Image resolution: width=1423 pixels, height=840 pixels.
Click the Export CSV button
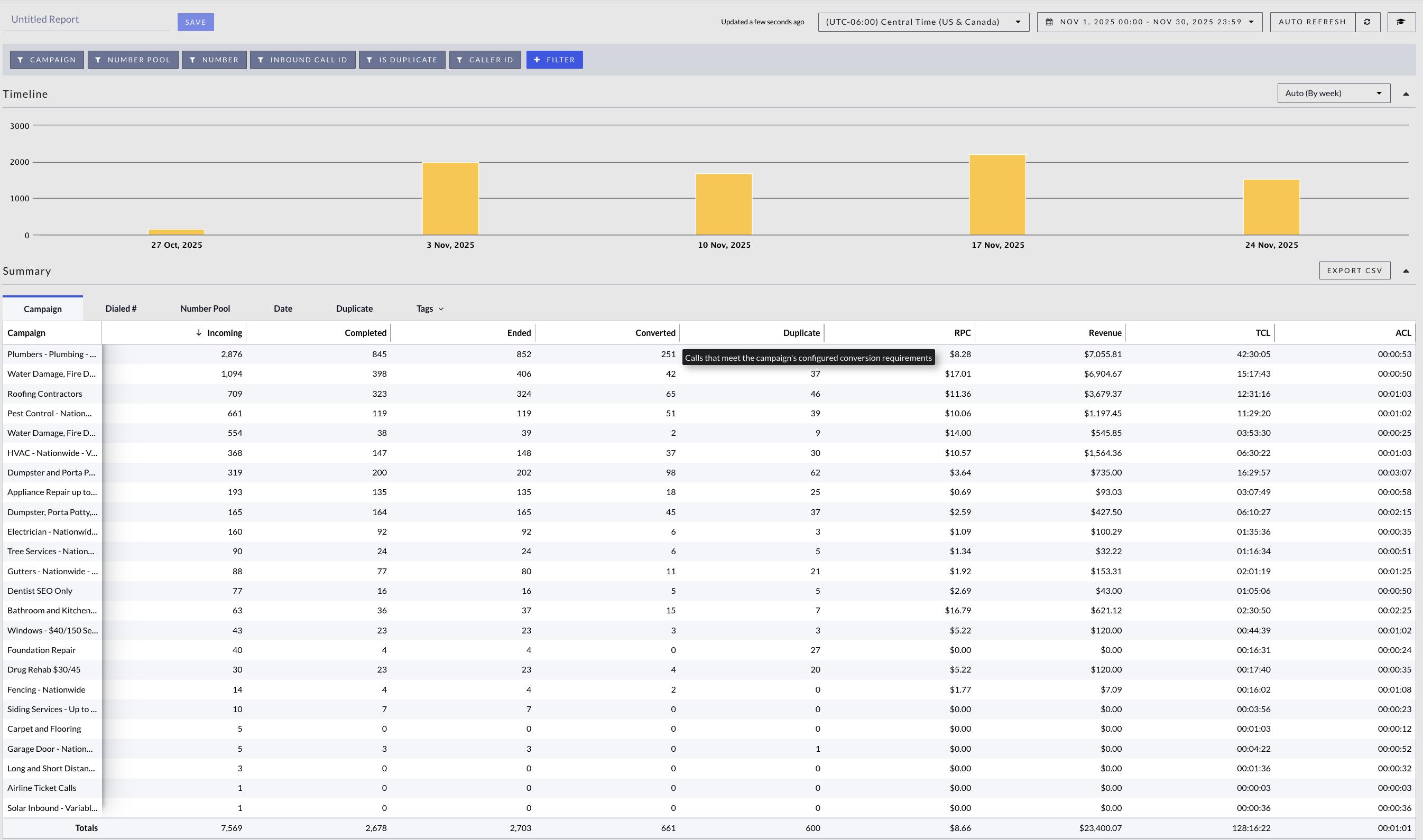click(x=1354, y=270)
